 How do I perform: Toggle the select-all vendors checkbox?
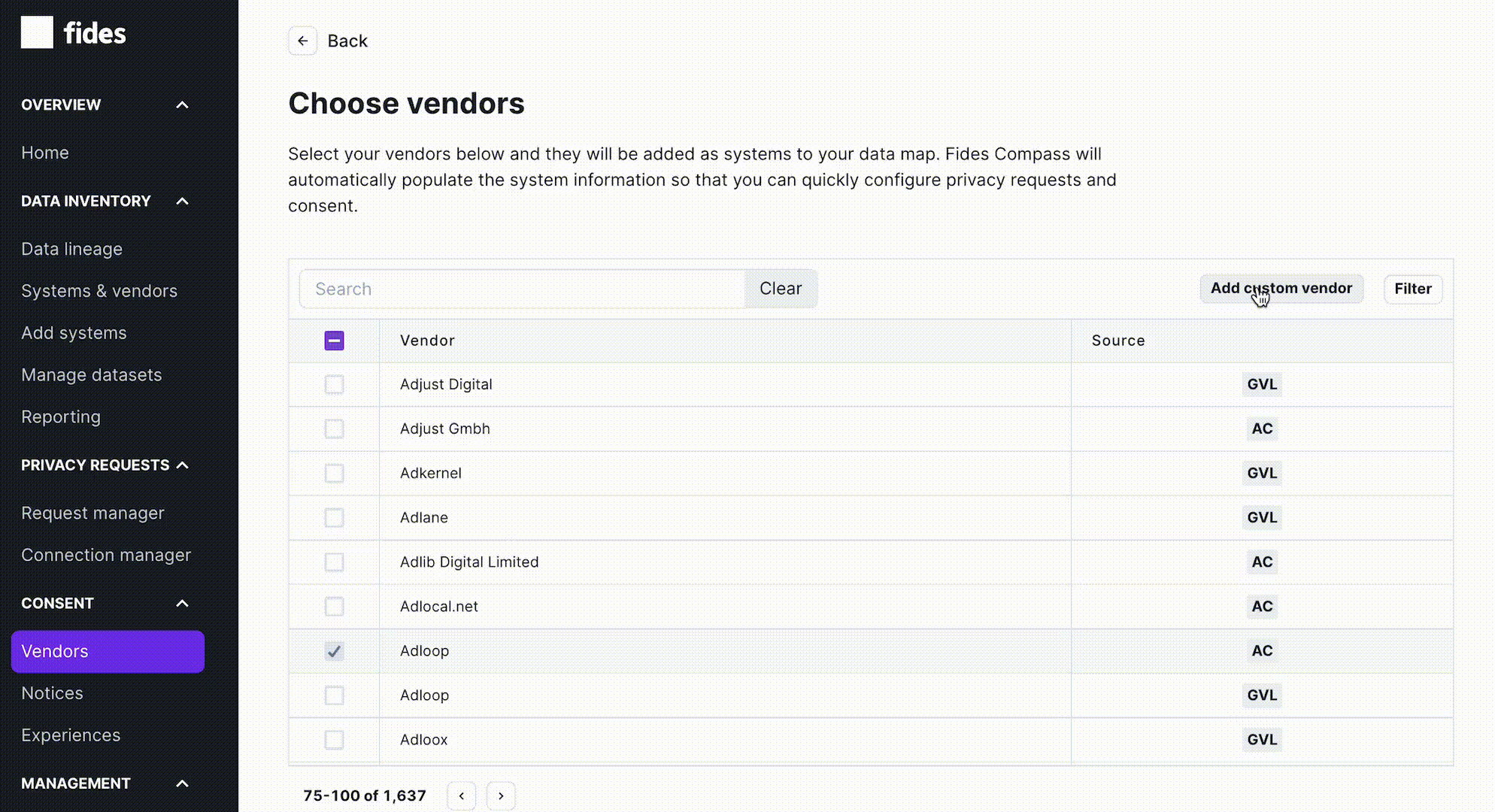pyautogui.click(x=334, y=341)
